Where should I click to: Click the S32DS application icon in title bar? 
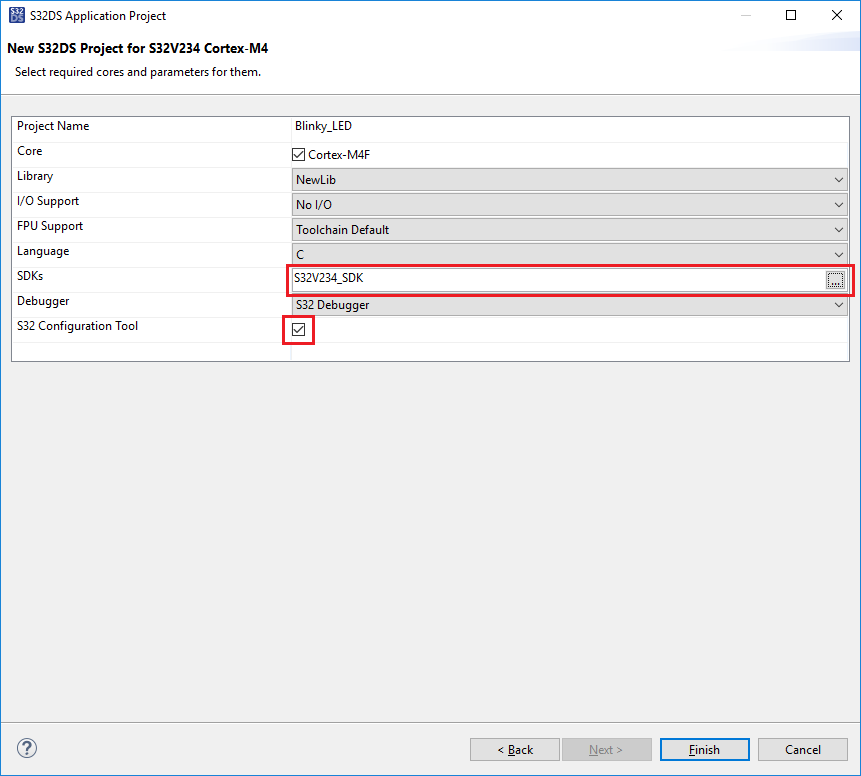click(16, 15)
